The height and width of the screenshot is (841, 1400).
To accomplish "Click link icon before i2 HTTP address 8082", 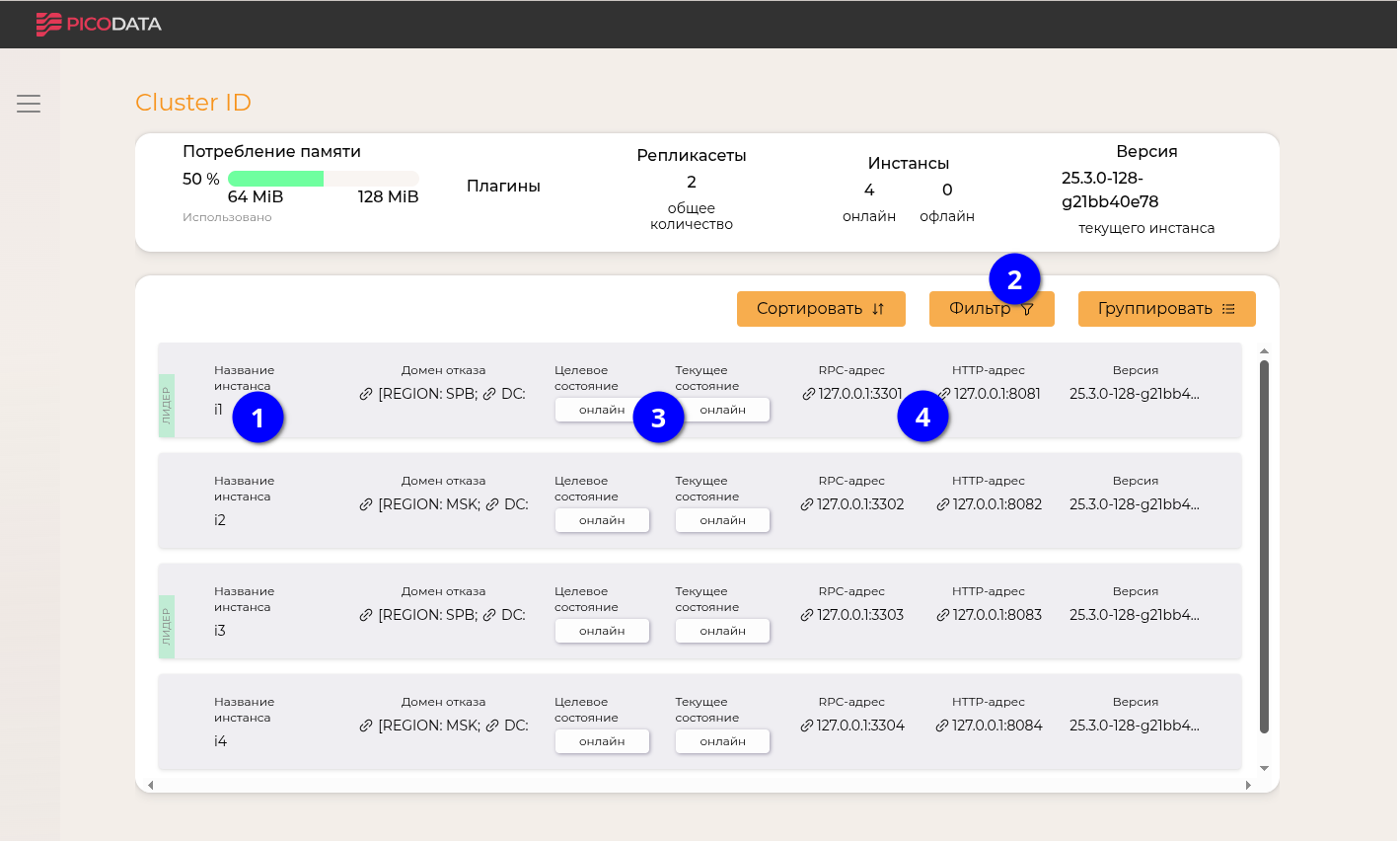I will tap(942, 504).
